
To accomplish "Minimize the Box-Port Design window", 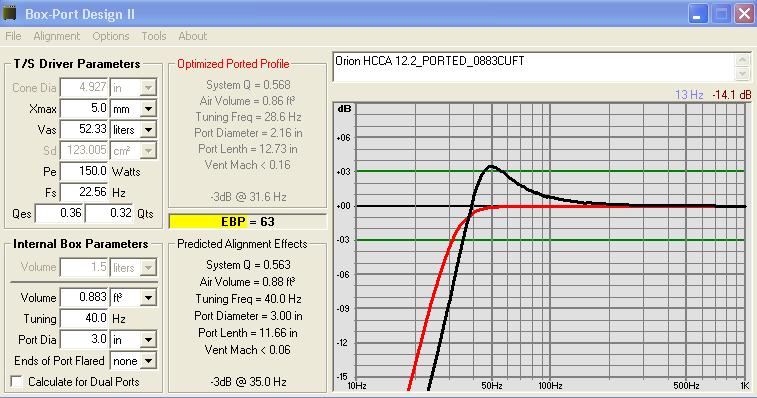I will 697,14.
